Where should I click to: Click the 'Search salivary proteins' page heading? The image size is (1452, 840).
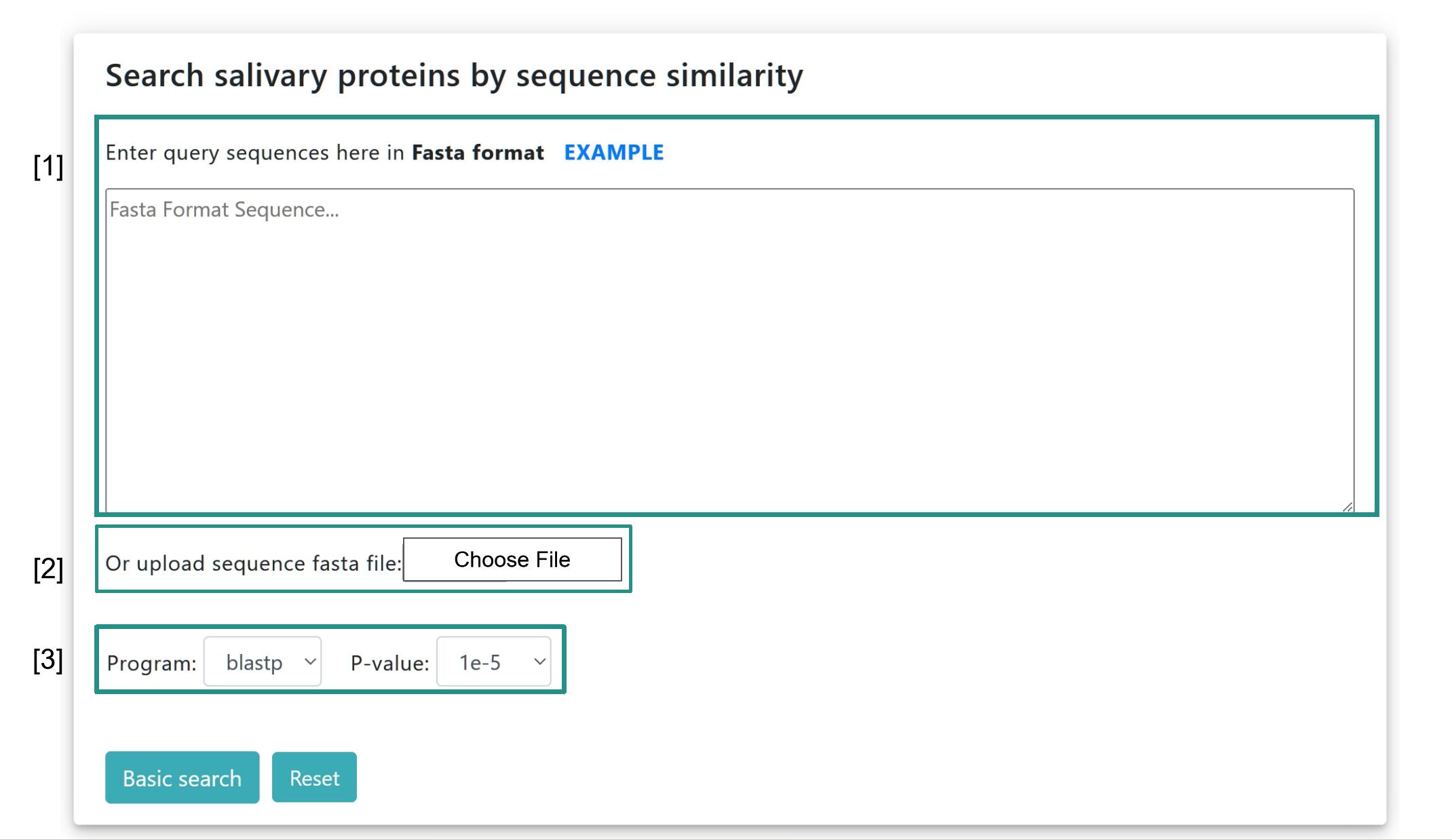(454, 75)
